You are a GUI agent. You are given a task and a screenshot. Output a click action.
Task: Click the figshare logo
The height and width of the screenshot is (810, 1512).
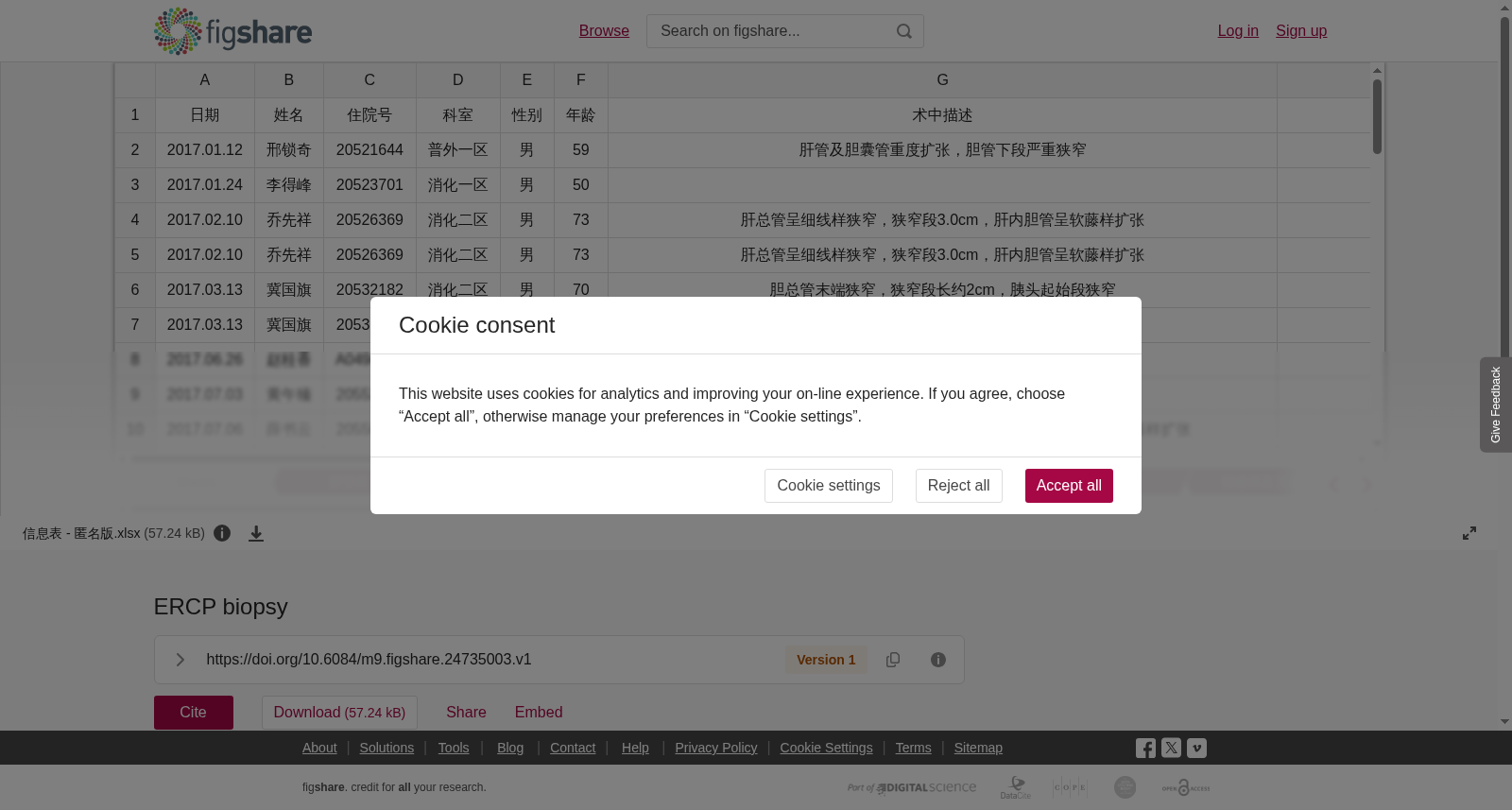232,31
